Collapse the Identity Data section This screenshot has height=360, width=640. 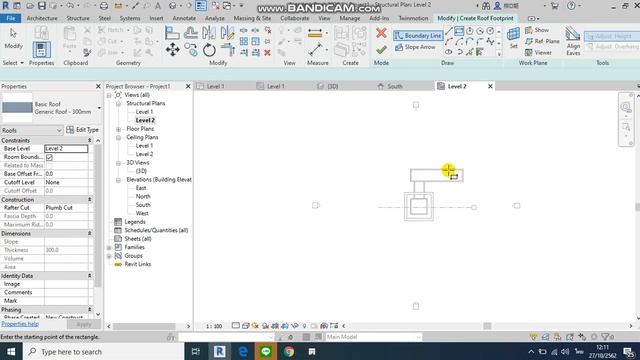pyautogui.click(x=89, y=276)
